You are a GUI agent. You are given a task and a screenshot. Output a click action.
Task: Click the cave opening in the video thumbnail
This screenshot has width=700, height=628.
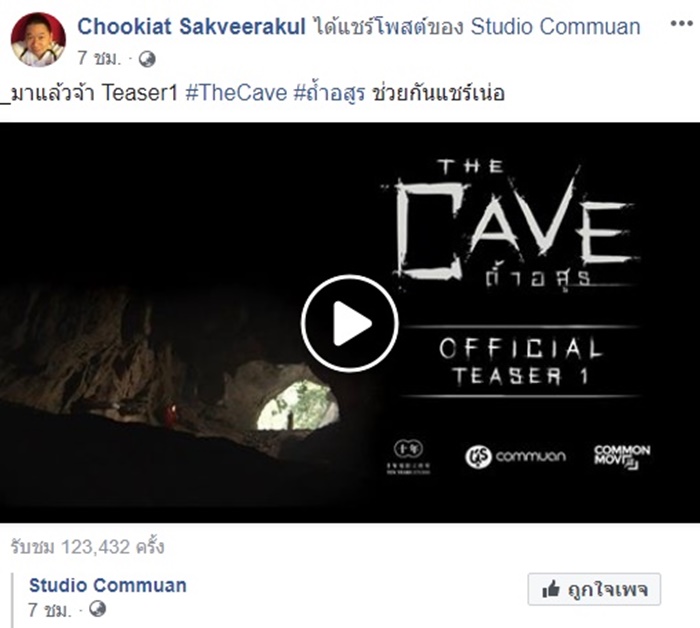tap(298, 405)
